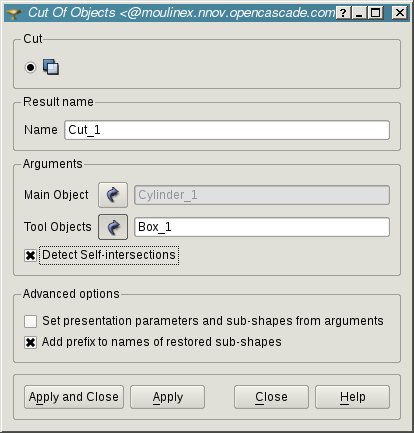
Task: Click the Tool Objects selection arrow button
Action: pyautogui.click(x=113, y=227)
